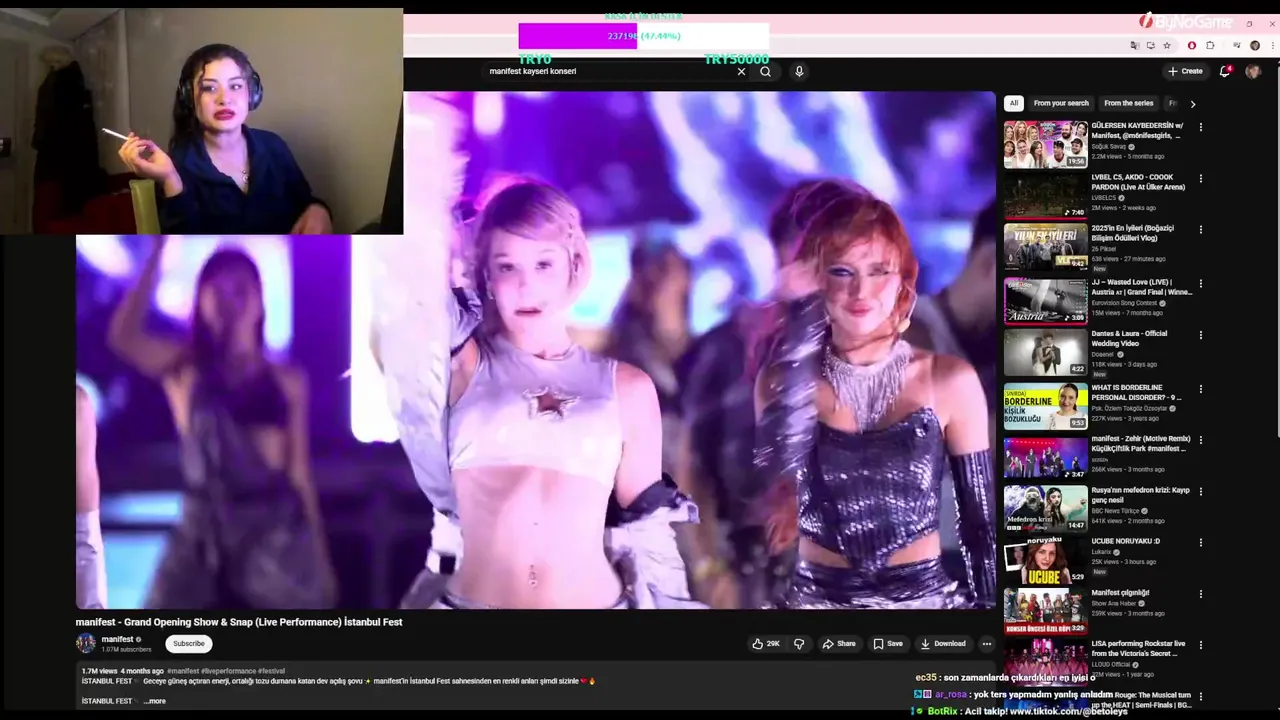Click the #festival hashtag
Image resolution: width=1280 pixels, height=720 pixels.
(x=271, y=671)
